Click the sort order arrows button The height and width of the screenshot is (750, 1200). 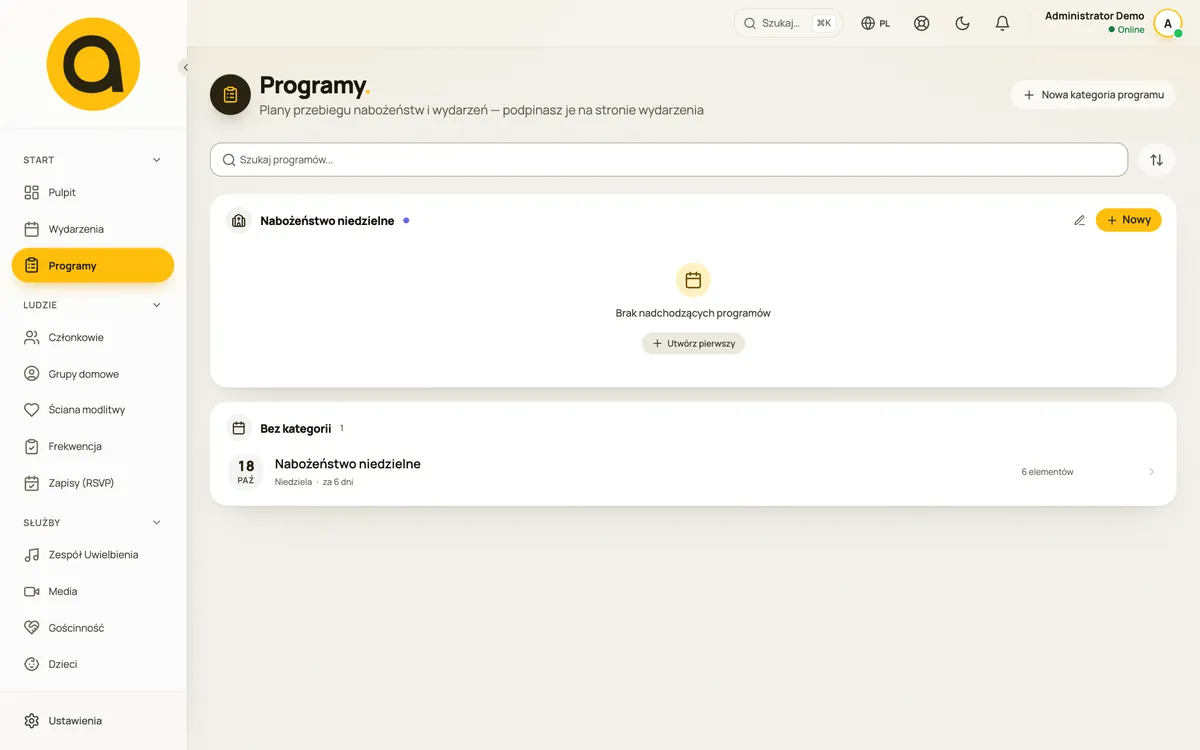pos(1156,160)
